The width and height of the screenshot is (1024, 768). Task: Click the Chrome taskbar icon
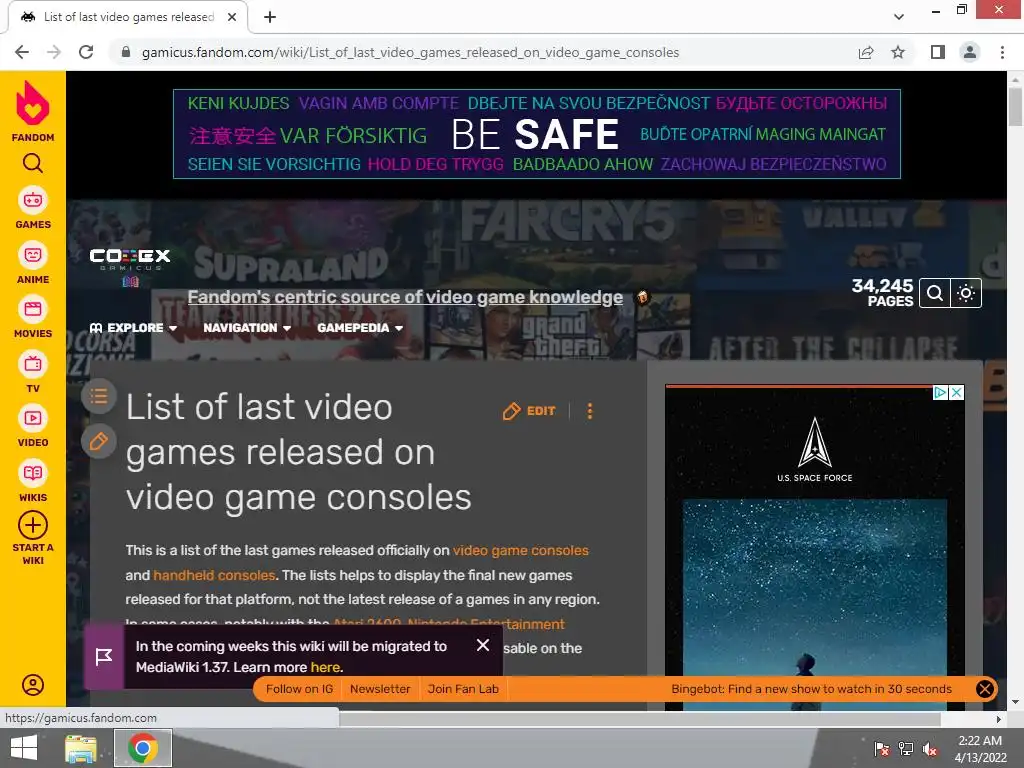point(143,748)
